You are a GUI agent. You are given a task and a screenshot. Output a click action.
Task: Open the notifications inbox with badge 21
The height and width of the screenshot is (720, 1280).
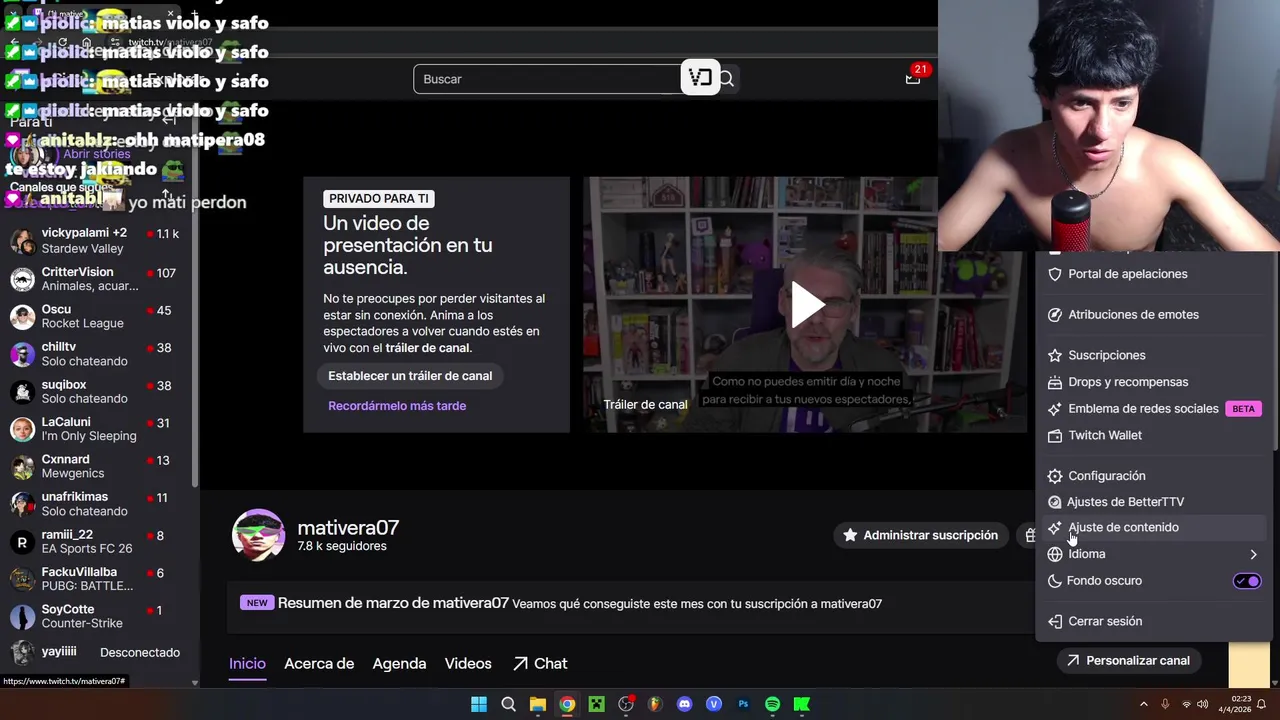pyautogui.click(x=913, y=79)
